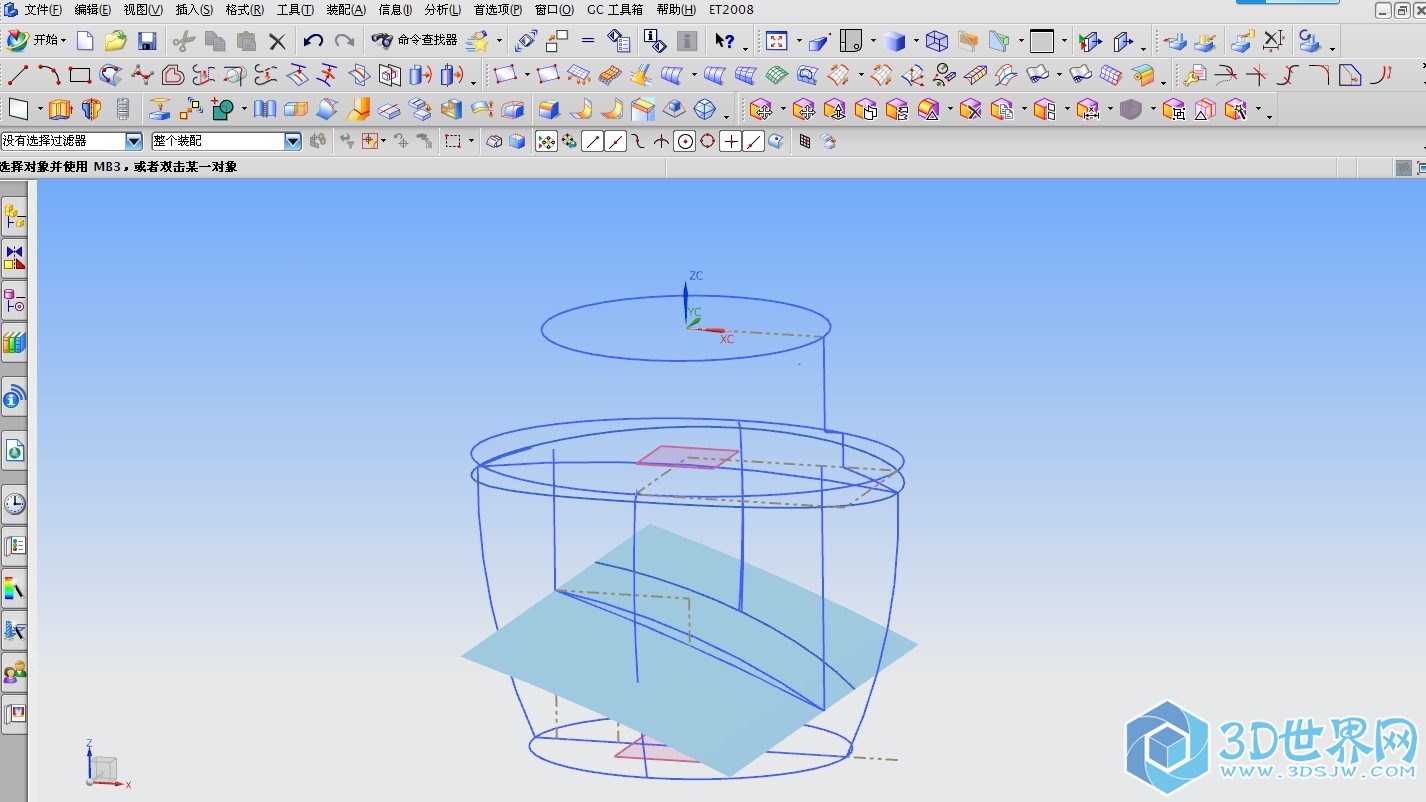Image resolution: width=1426 pixels, height=802 pixels.
Task: Toggle the midpoint snap option
Action: (616, 142)
